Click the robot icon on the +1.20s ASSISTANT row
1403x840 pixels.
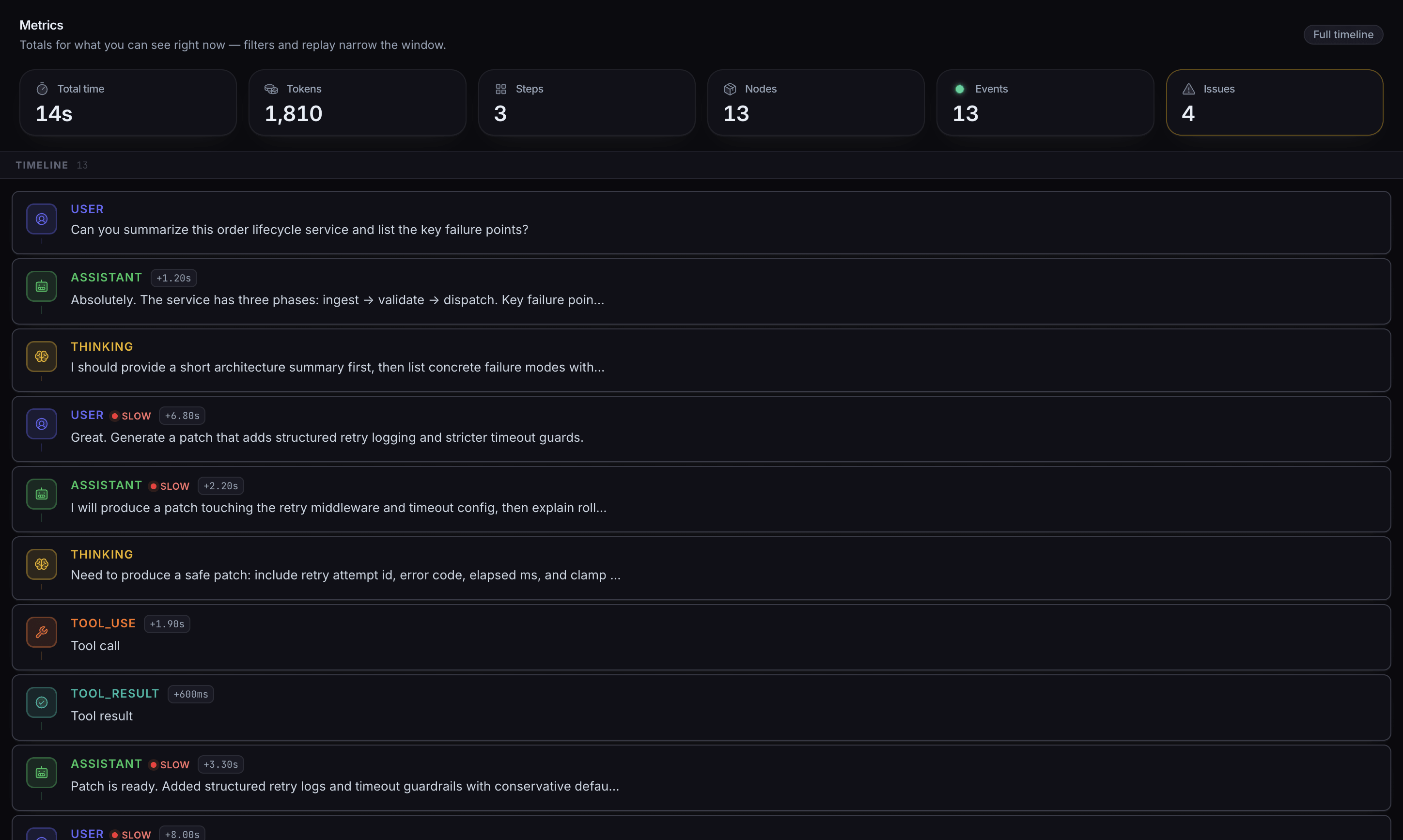tap(41, 286)
